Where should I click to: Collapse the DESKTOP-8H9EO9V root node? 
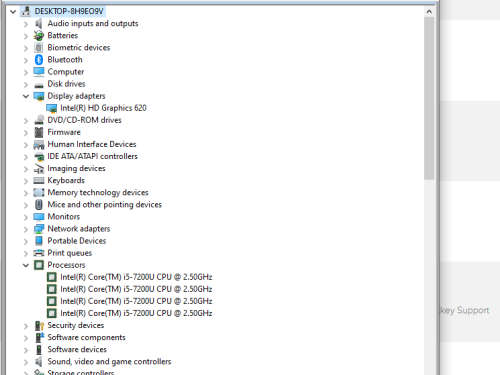pyautogui.click(x=13, y=12)
